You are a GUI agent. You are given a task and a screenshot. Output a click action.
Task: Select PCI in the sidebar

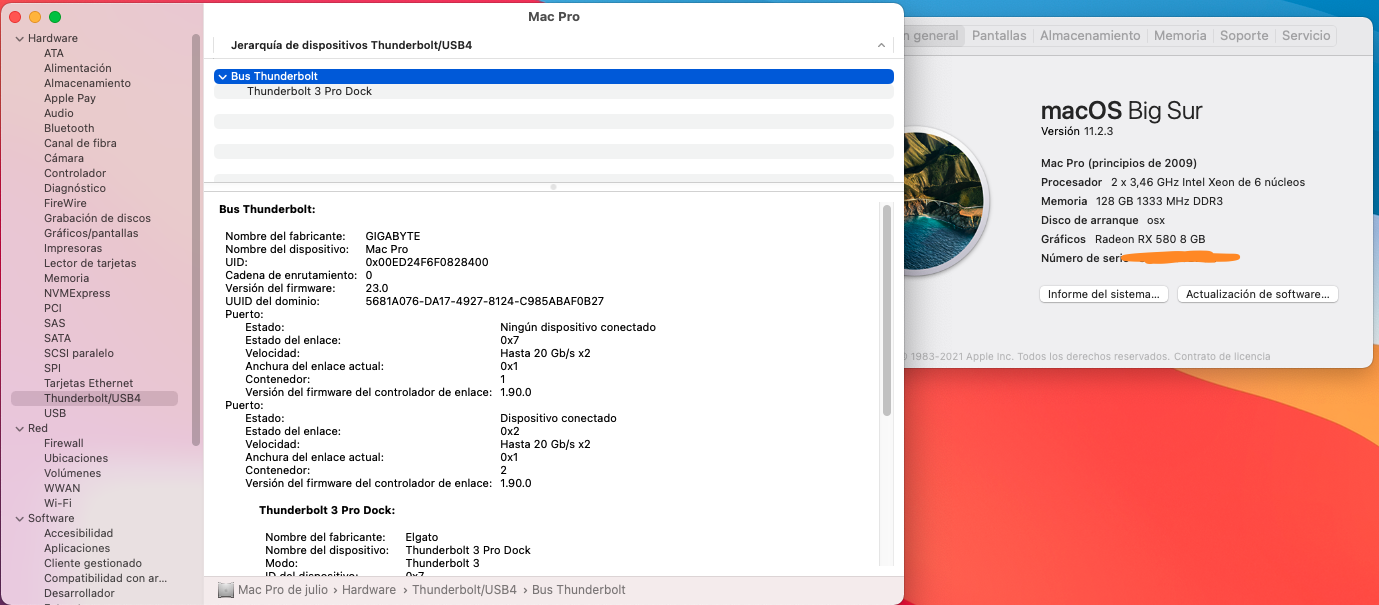53,308
